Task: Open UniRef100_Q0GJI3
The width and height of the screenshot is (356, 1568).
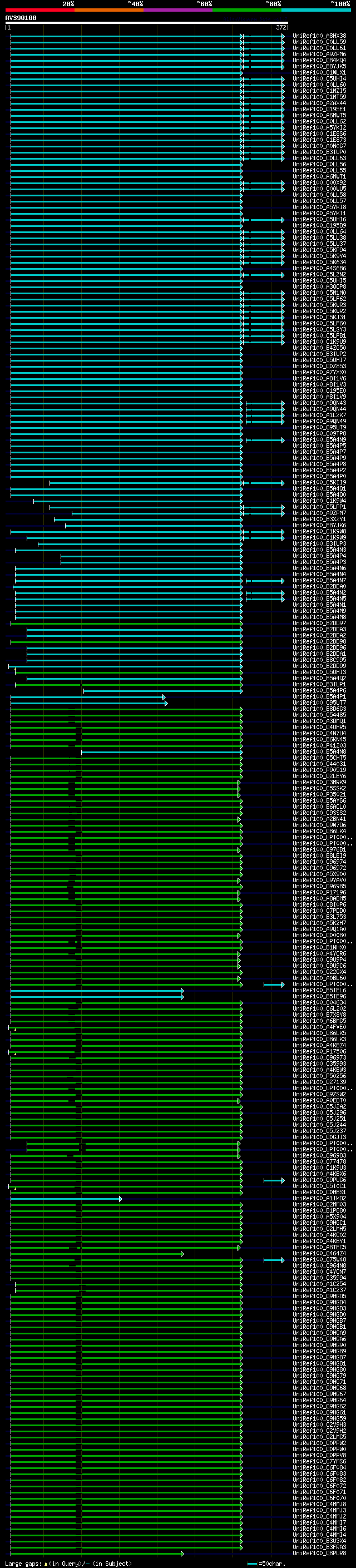Action: (319, 1137)
